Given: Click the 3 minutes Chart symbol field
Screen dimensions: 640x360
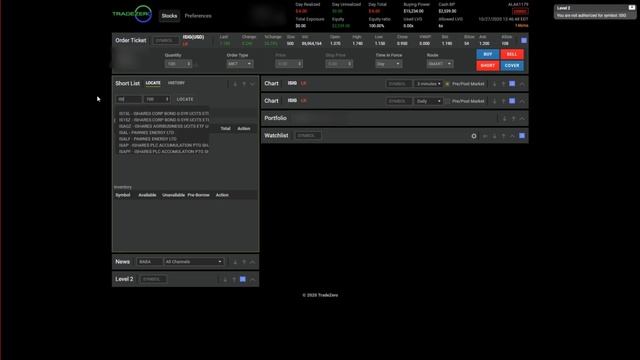Looking at the screenshot, I should [398, 84].
